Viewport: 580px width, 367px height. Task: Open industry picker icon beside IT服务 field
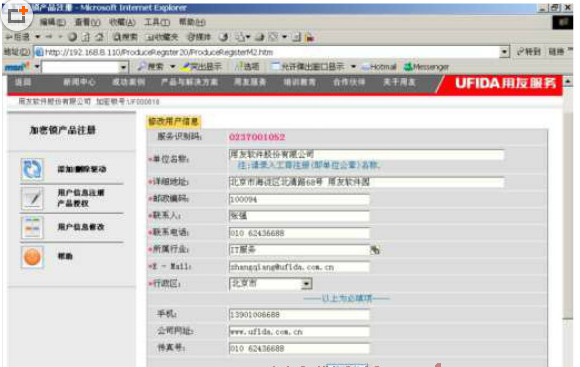coord(375,250)
